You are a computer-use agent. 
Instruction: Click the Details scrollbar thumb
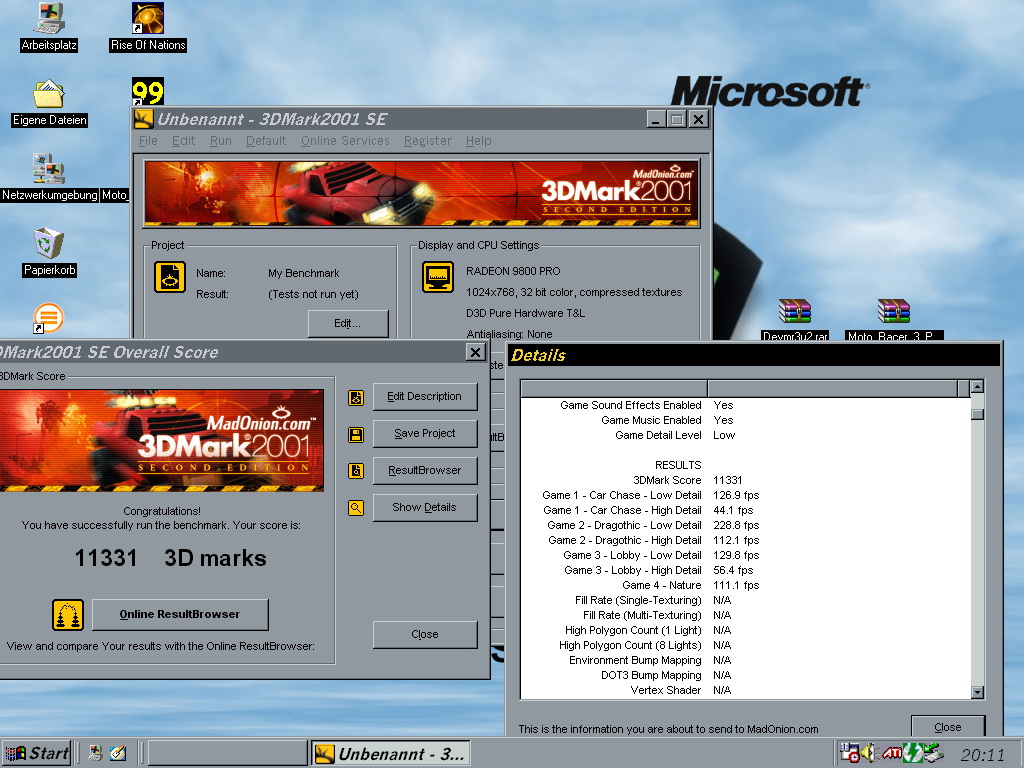(x=977, y=414)
